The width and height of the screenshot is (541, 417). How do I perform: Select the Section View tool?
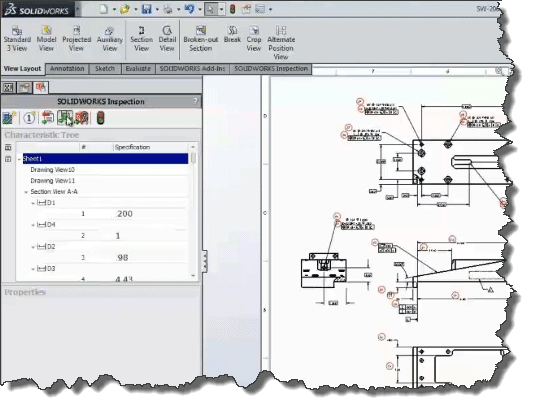coord(141,39)
